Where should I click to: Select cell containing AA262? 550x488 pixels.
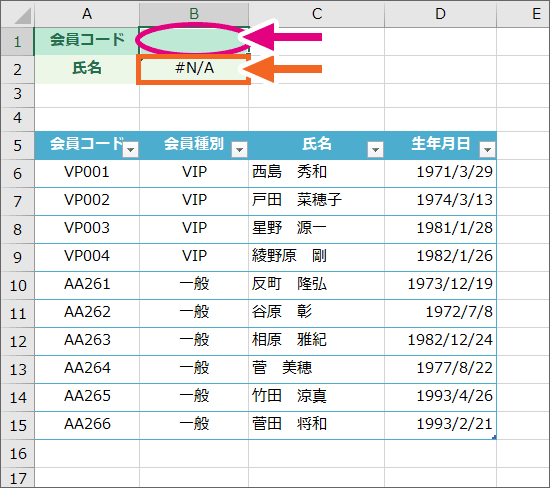(87, 313)
